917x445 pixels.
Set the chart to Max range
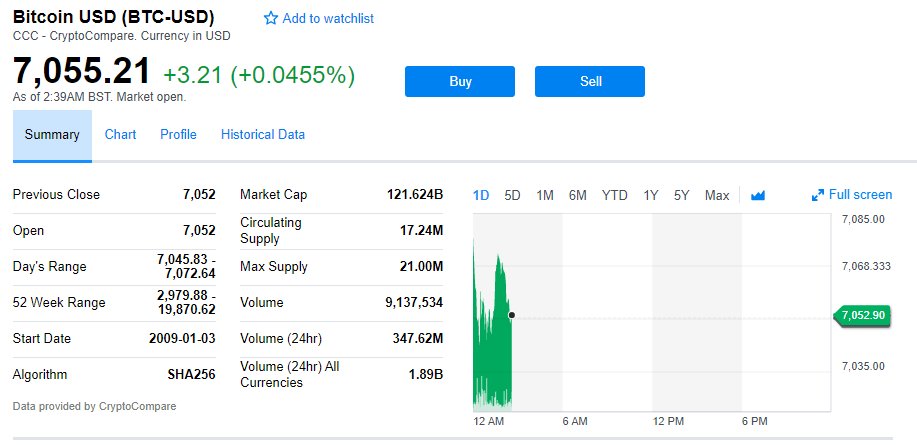coord(717,195)
